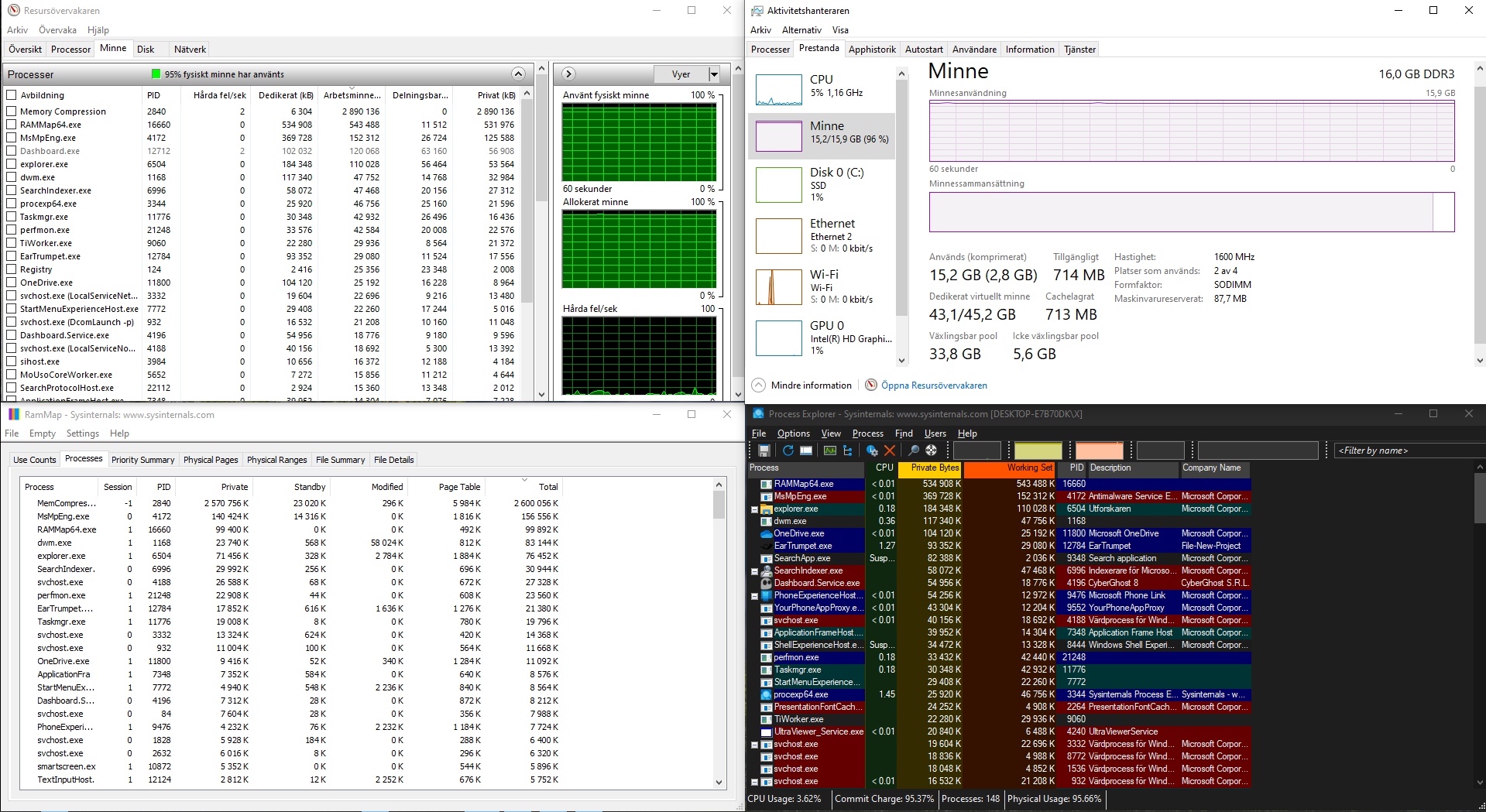Click the UltraViewer_Service.exe icon in Process Explorer
The height and width of the screenshot is (812, 1486).
click(x=767, y=731)
